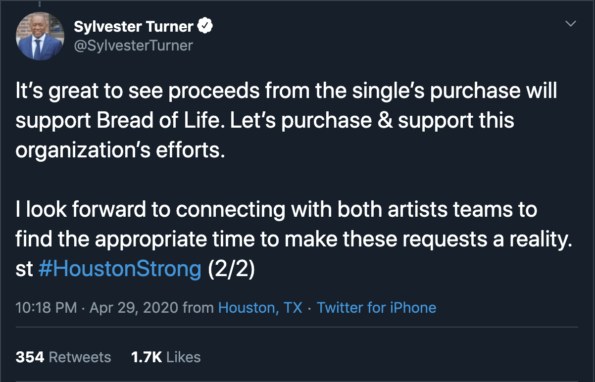Click the (2/2) thread marker
The height and width of the screenshot is (382, 595).
pos(231,269)
